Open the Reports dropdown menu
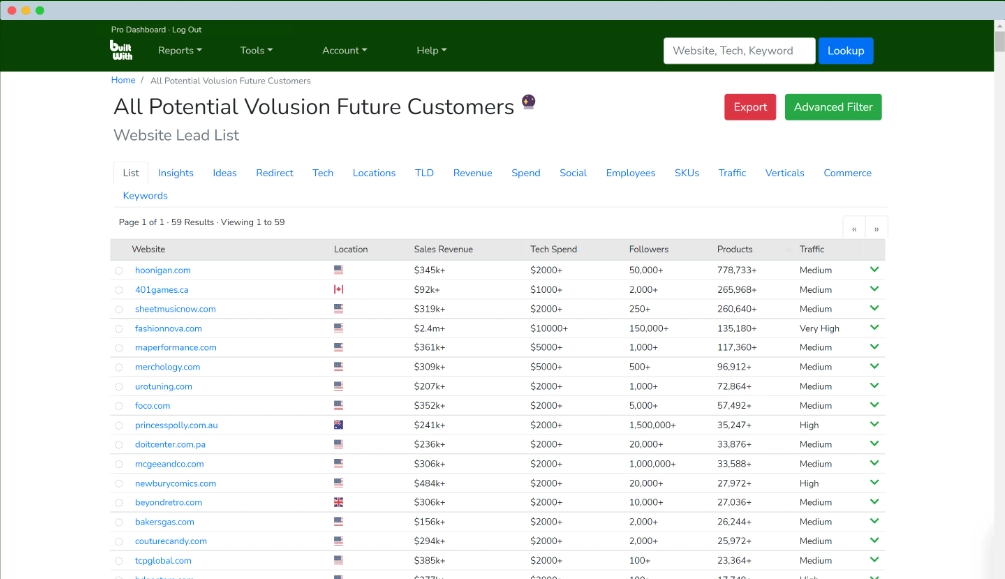 pyautogui.click(x=179, y=50)
